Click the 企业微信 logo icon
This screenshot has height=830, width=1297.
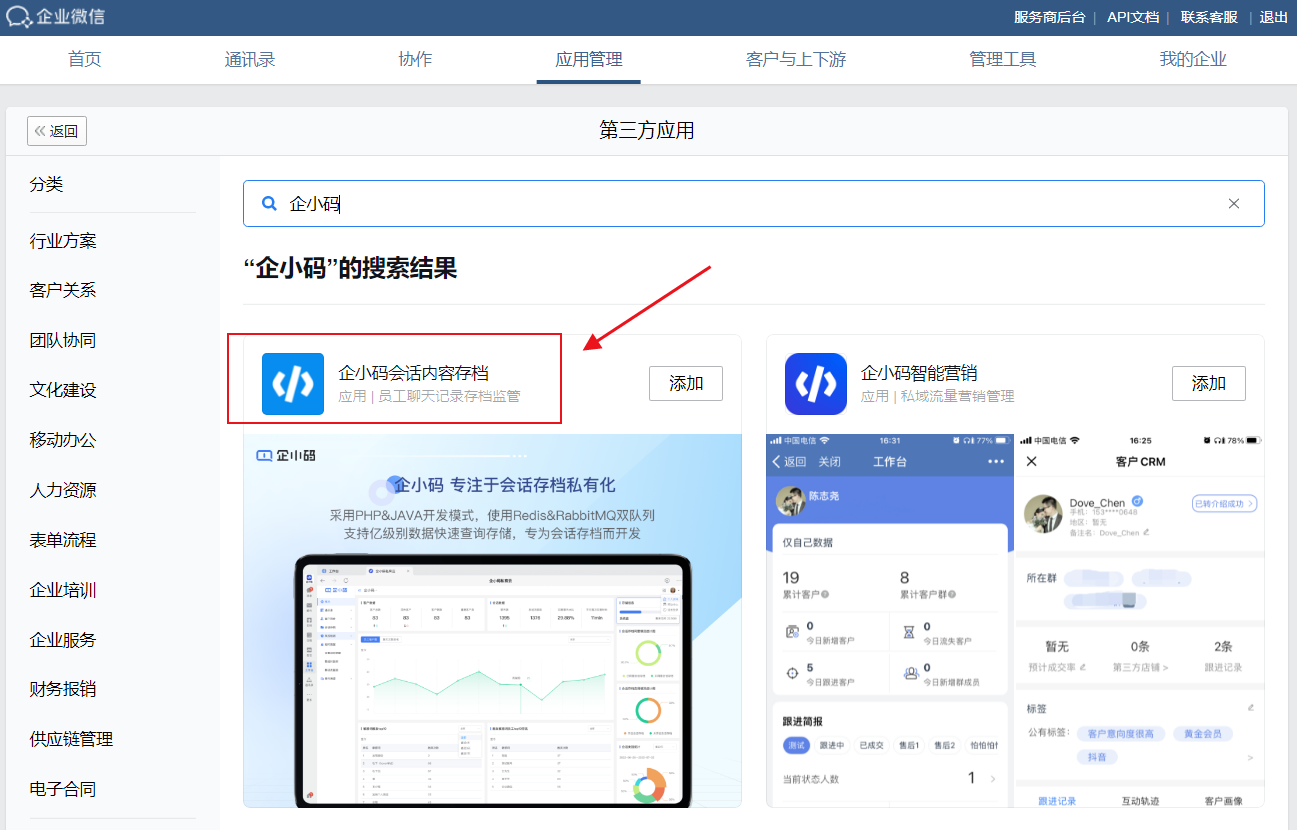(18, 16)
